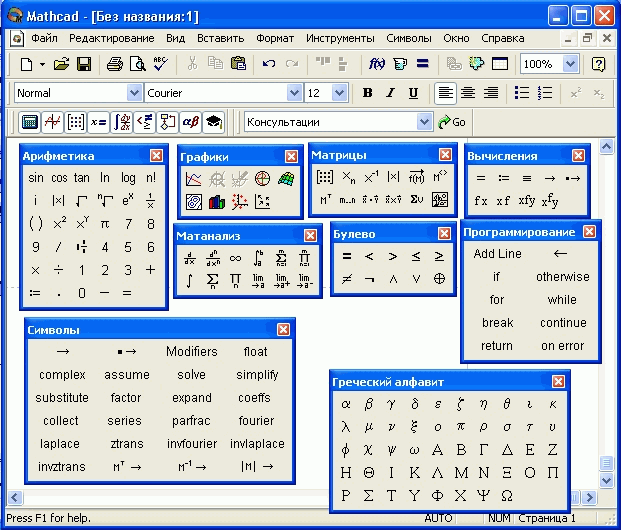The image size is (621, 530).
Task: Insert an X-Y plot from Графики palette
Action: pyautogui.click(x=194, y=179)
